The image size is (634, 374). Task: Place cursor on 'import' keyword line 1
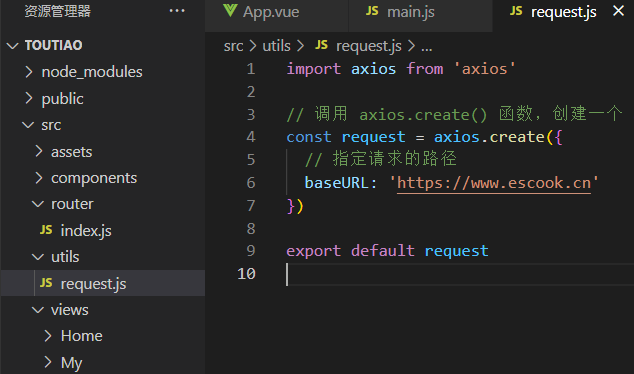[x=313, y=69]
